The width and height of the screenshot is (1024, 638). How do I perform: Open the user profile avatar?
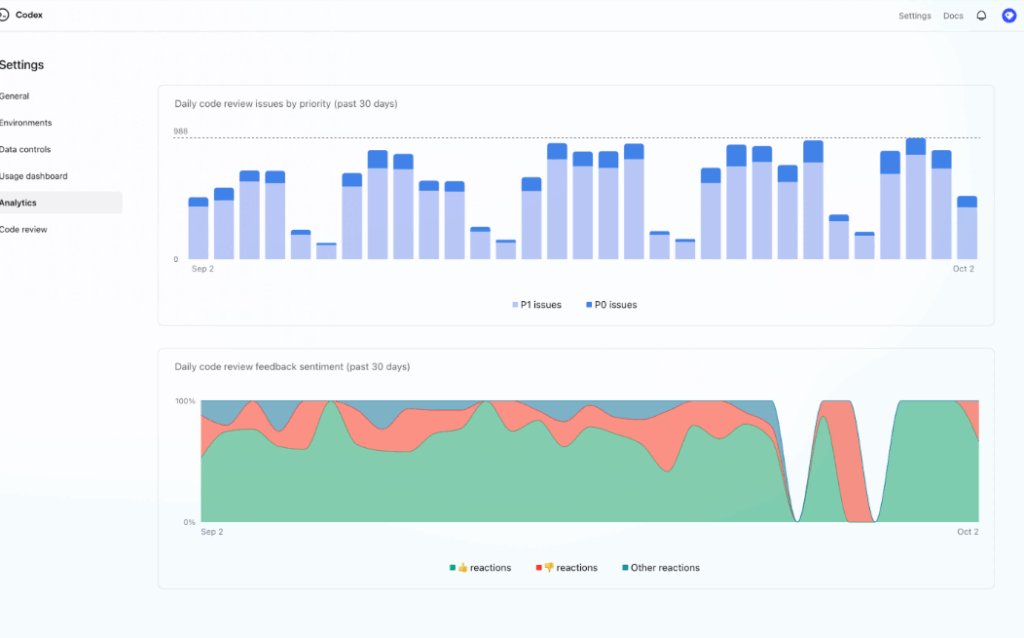coord(1009,16)
